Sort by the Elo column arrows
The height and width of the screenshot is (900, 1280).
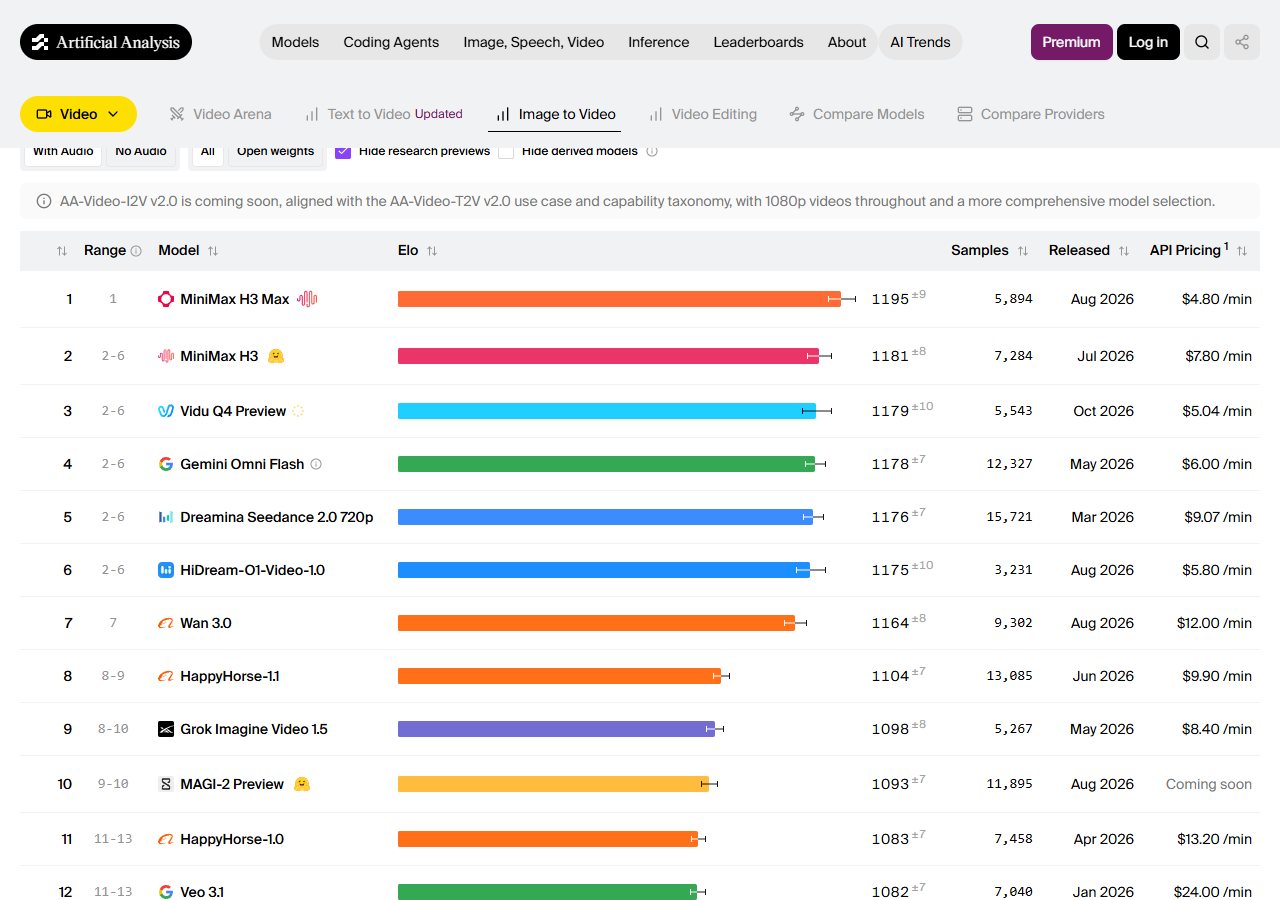click(x=432, y=251)
